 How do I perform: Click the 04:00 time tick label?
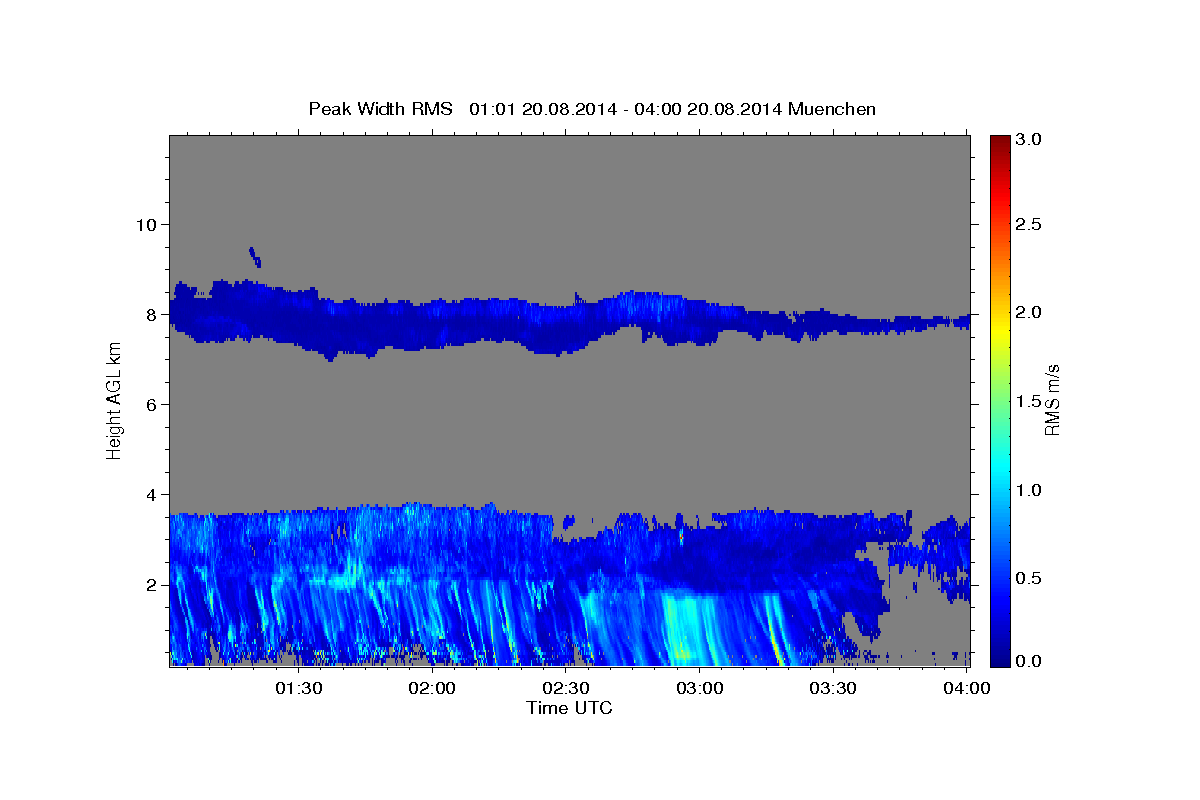pyautogui.click(x=966, y=688)
